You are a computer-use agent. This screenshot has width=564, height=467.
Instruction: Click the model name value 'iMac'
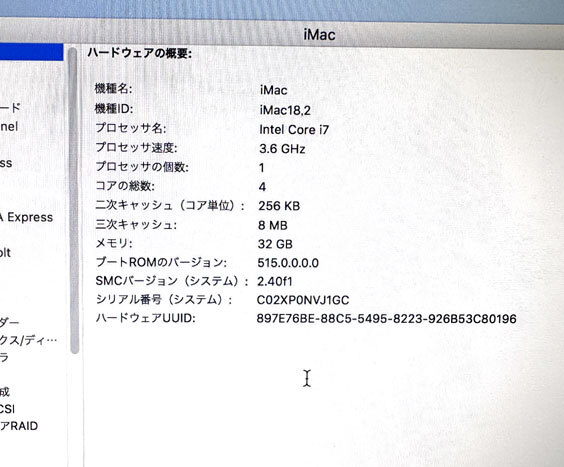point(273,90)
